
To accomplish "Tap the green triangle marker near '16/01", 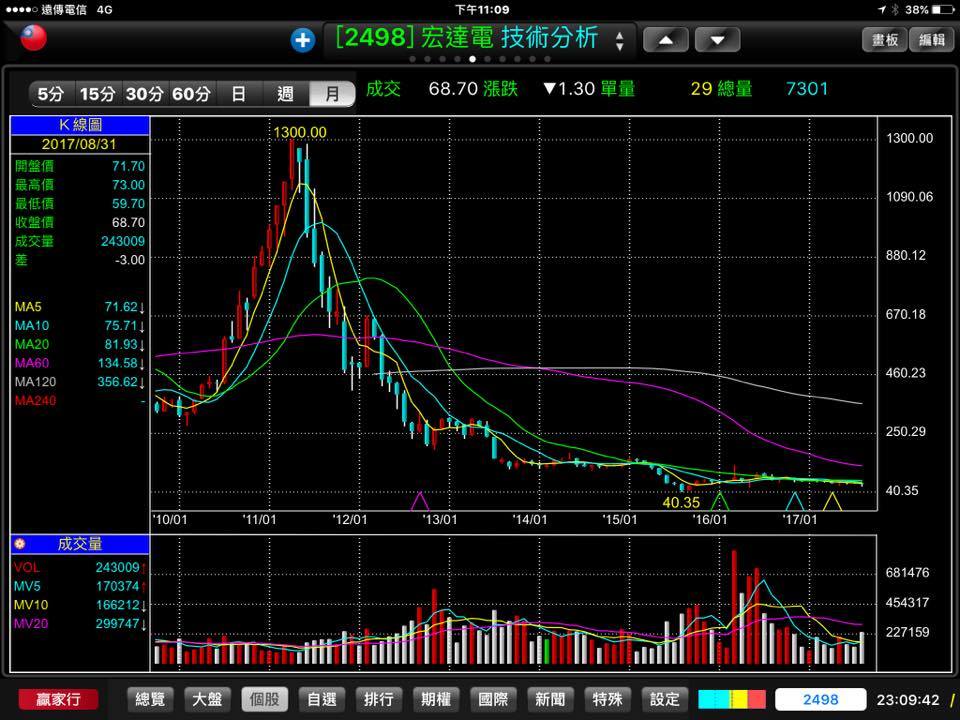I will [x=720, y=501].
